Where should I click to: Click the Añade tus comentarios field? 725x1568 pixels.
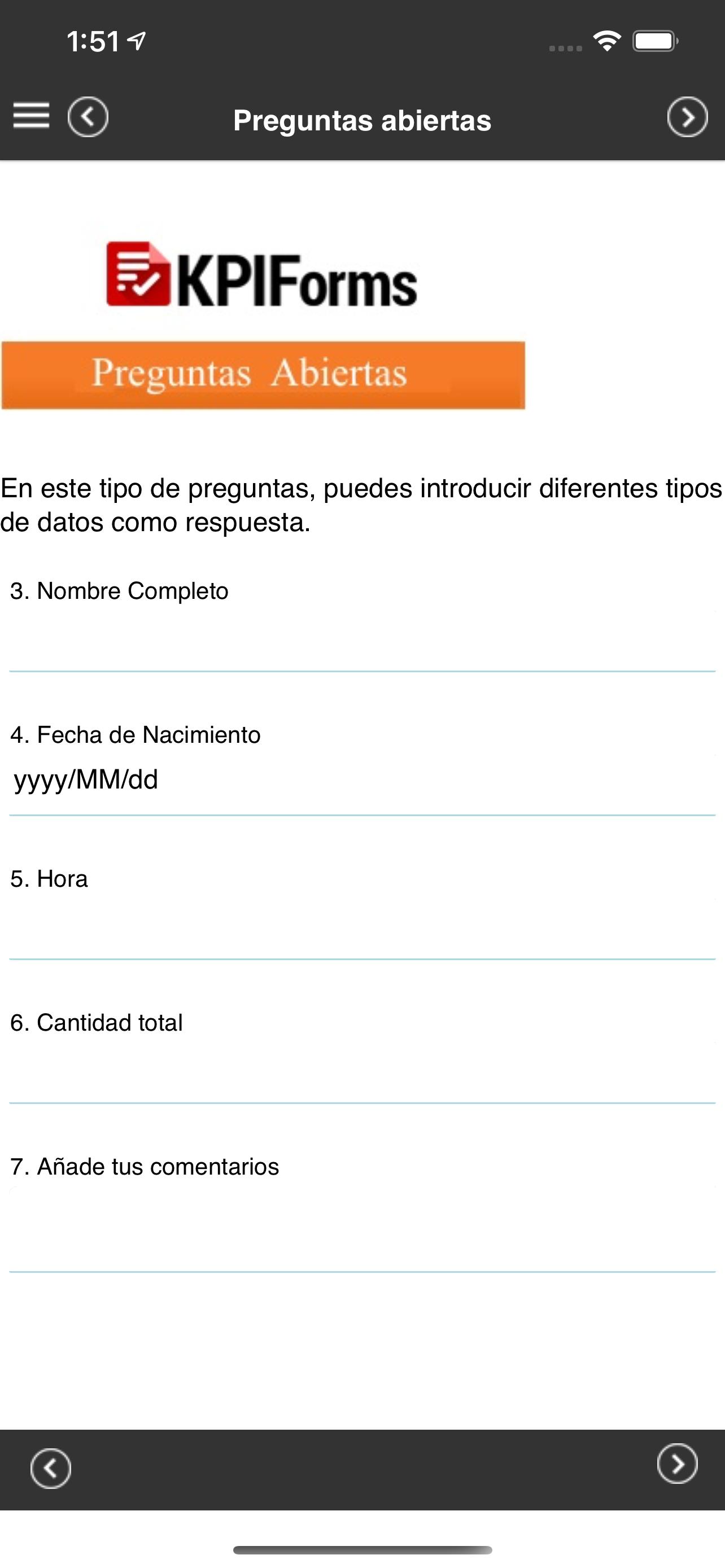362,1228
